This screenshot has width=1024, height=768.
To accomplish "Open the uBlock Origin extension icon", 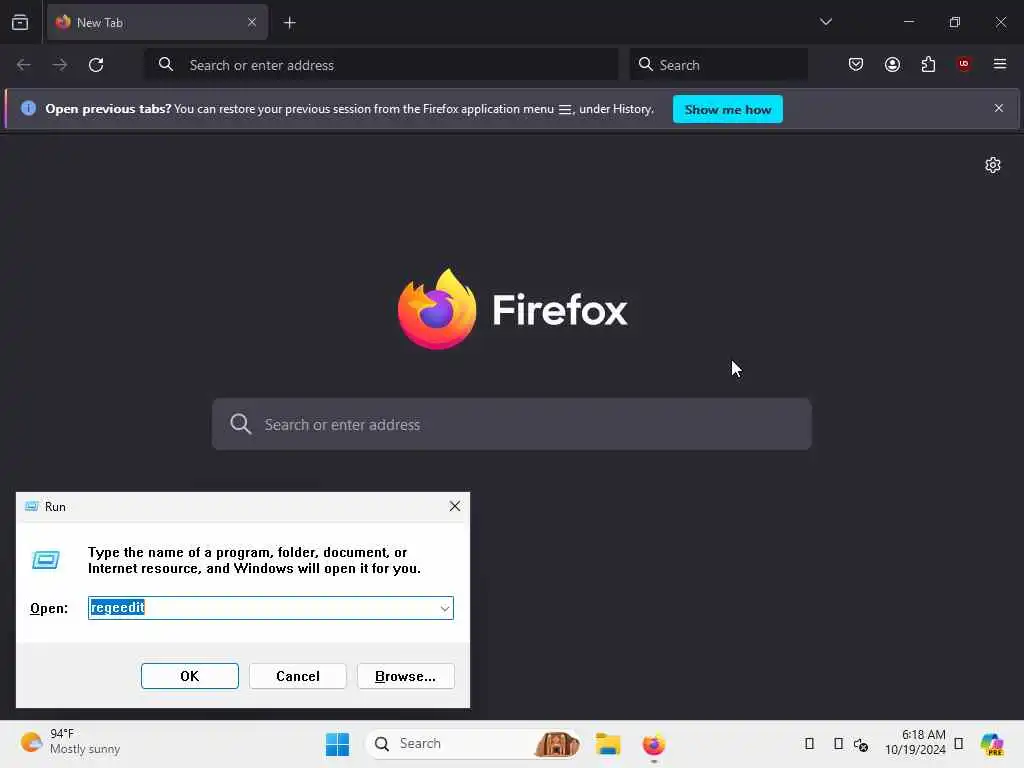I will click(964, 64).
